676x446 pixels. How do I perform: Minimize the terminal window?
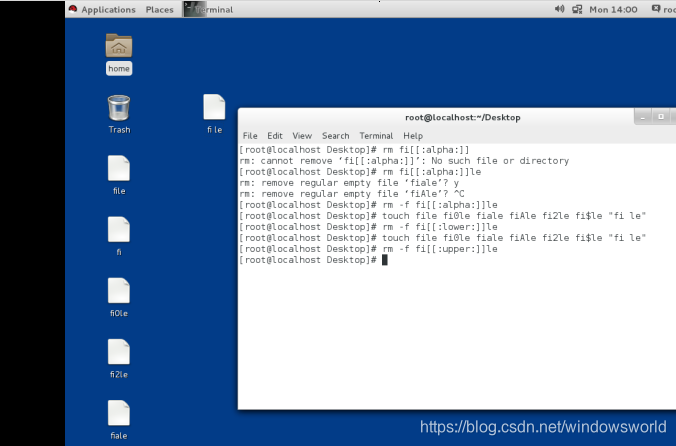pyautogui.click(x=643, y=117)
